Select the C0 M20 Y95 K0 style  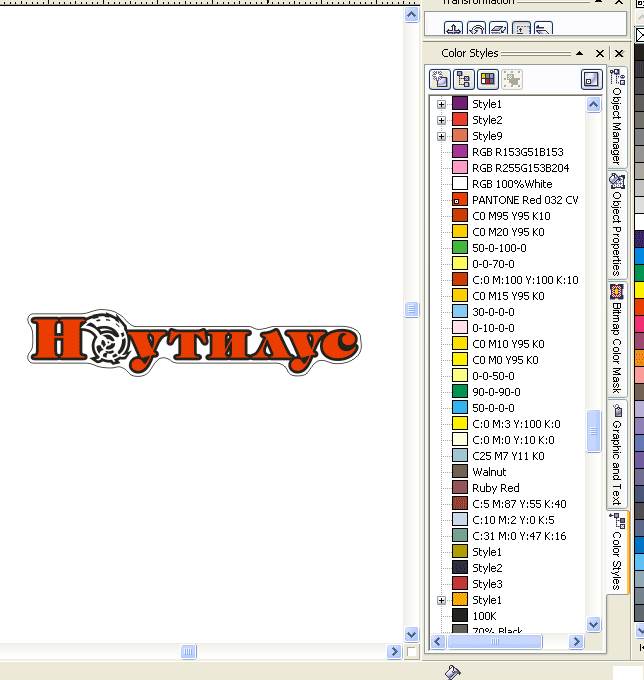pos(498,232)
